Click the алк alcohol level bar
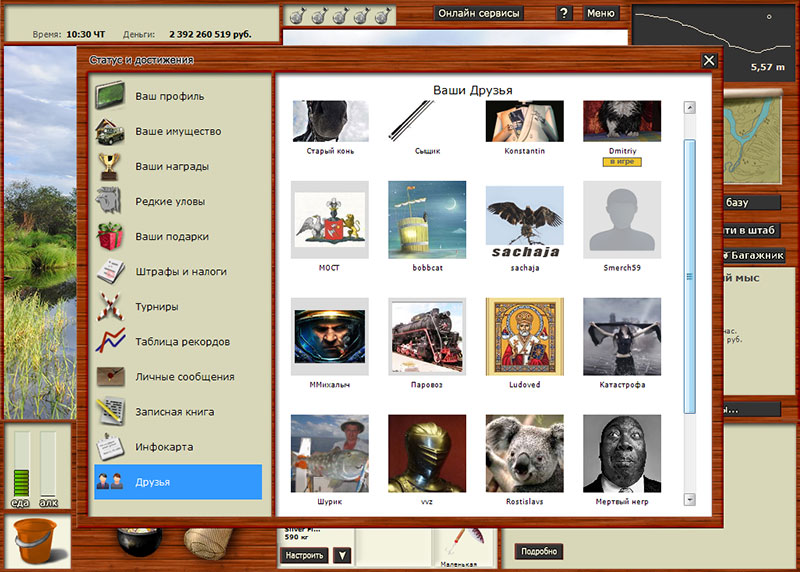The height and width of the screenshot is (572, 800). 48,463
